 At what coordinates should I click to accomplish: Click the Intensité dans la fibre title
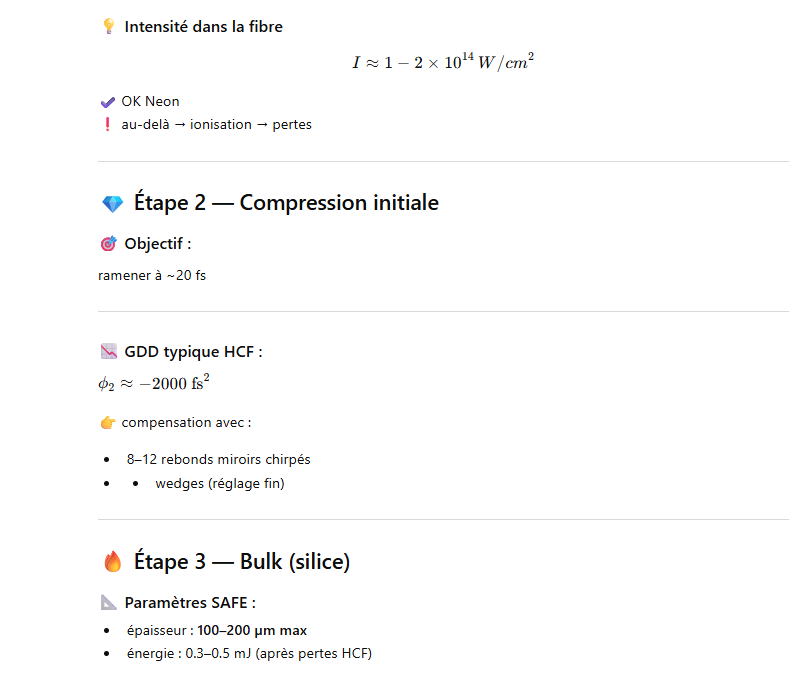click(x=203, y=27)
